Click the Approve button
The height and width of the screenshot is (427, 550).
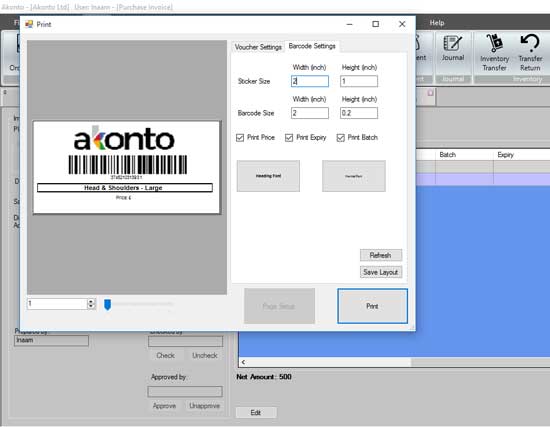164,406
